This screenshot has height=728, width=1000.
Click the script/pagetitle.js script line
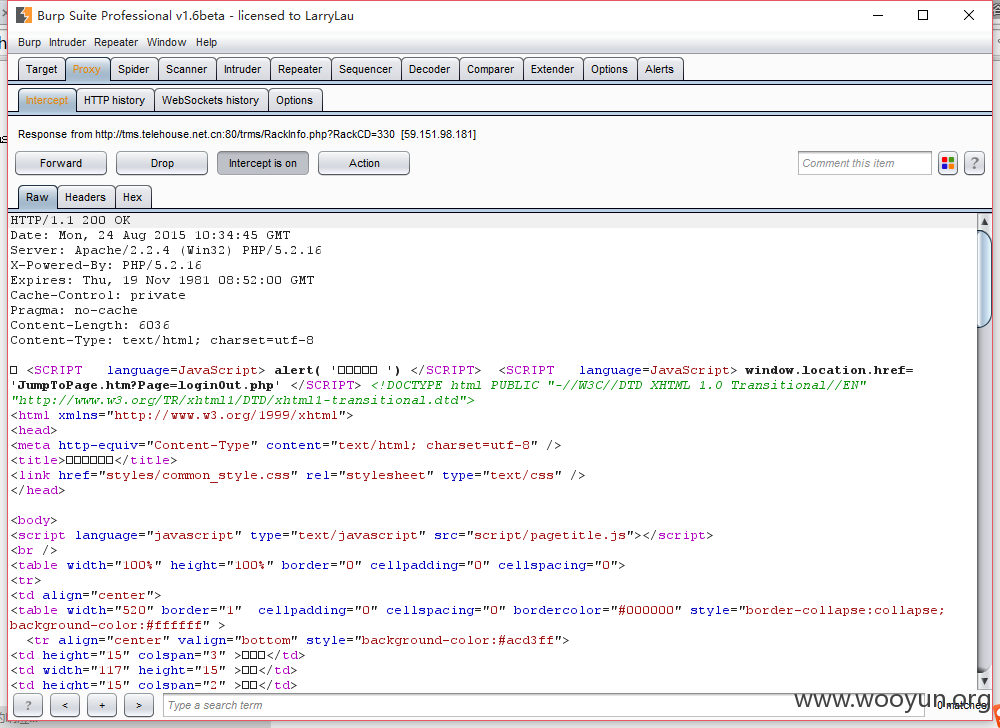[x=362, y=535]
